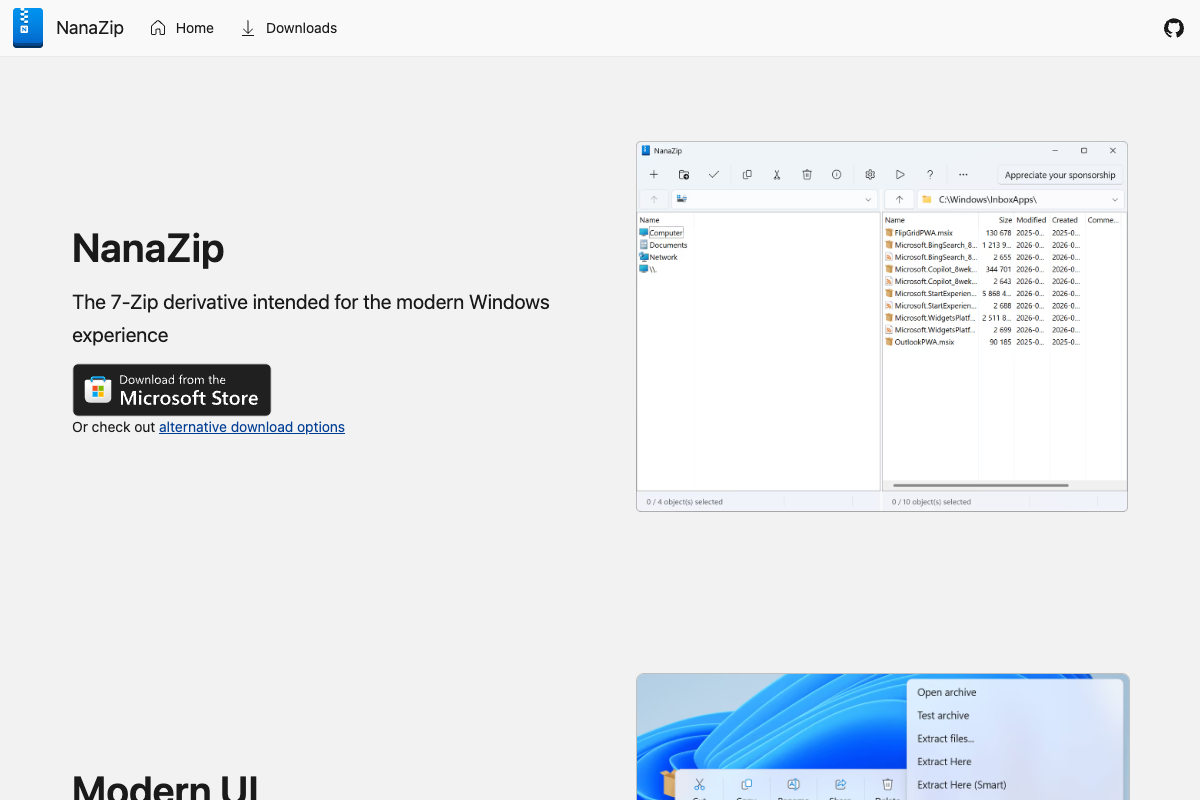Screen dimensions: 1200x800
Task: Click the Info circle toolbar icon
Action: click(837, 174)
